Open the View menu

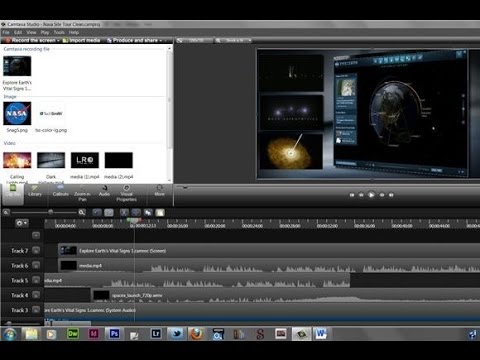click(31, 32)
